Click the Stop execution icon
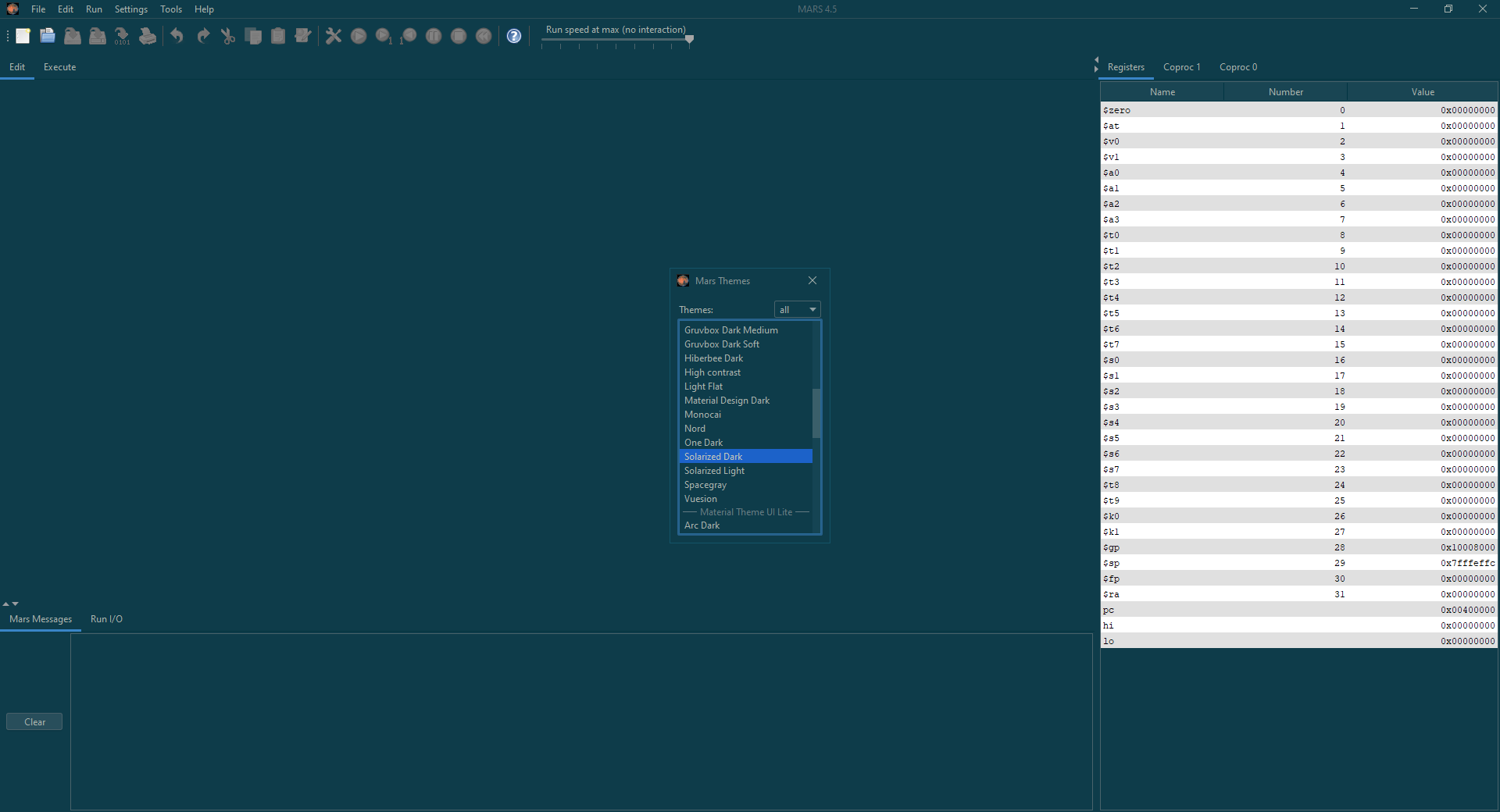 459,36
